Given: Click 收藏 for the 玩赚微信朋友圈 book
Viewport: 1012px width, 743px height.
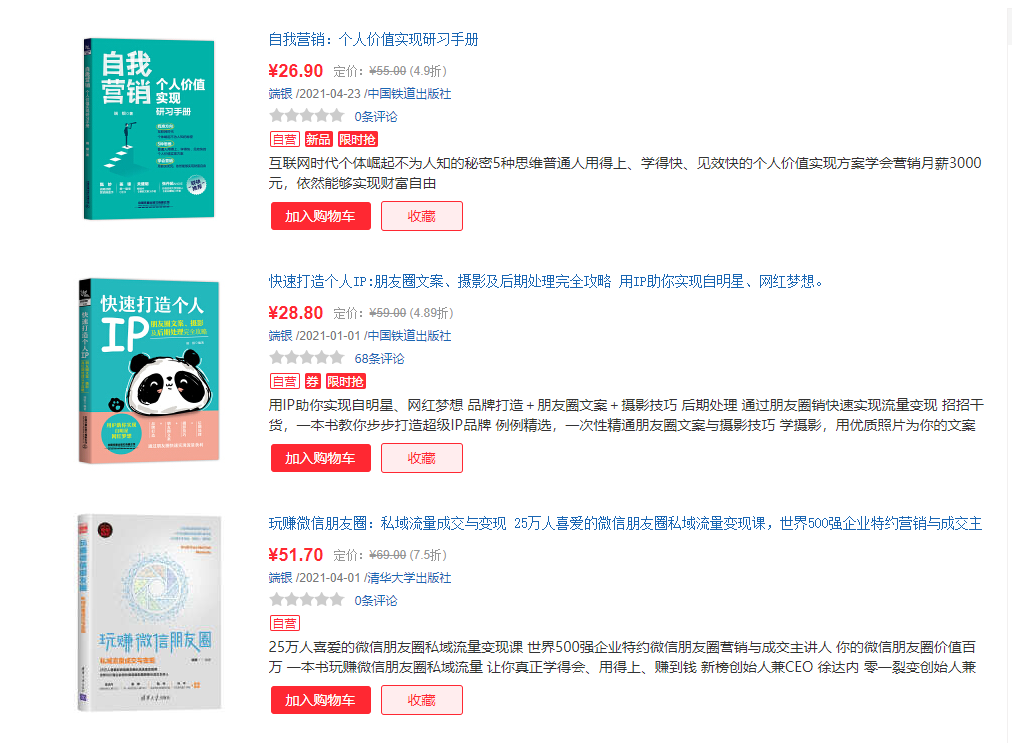Looking at the screenshot, I should [421, 700].
